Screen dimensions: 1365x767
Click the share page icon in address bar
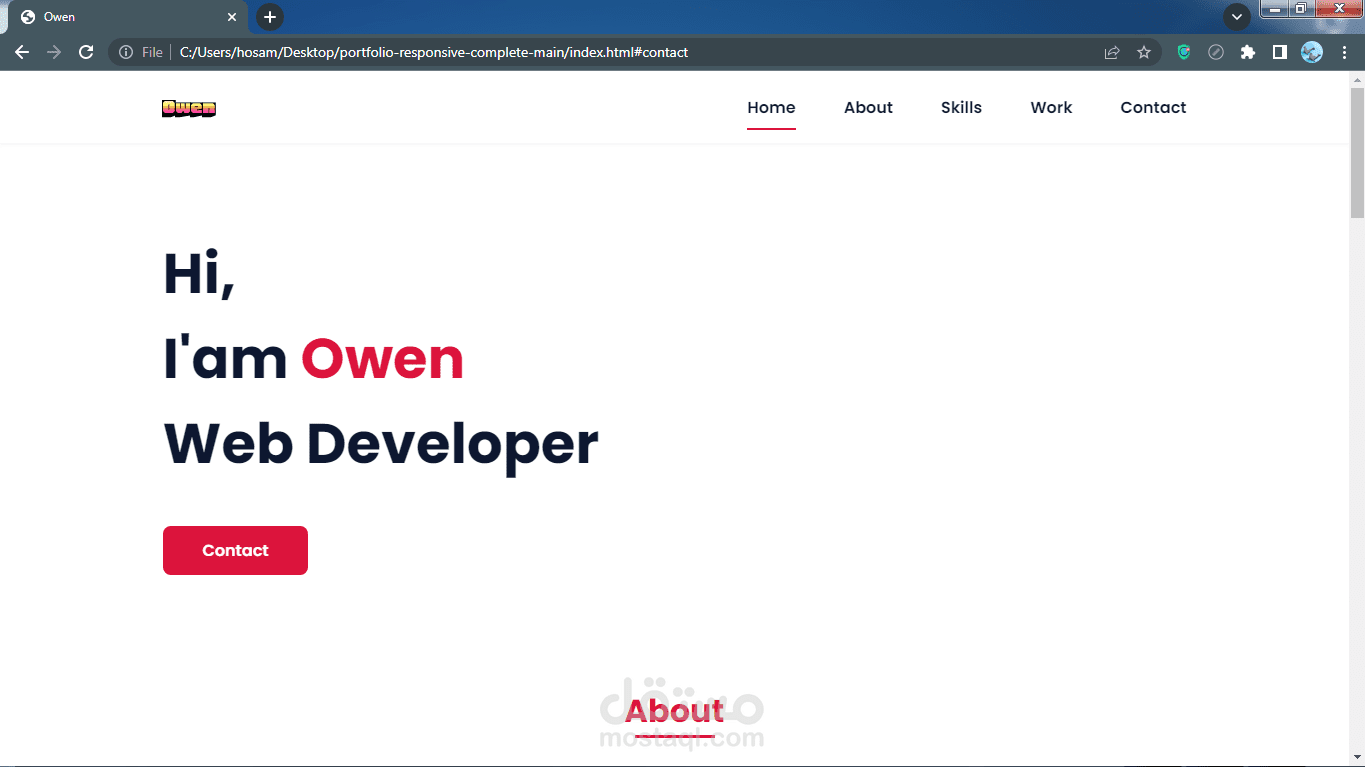(x=1112, y=52)
